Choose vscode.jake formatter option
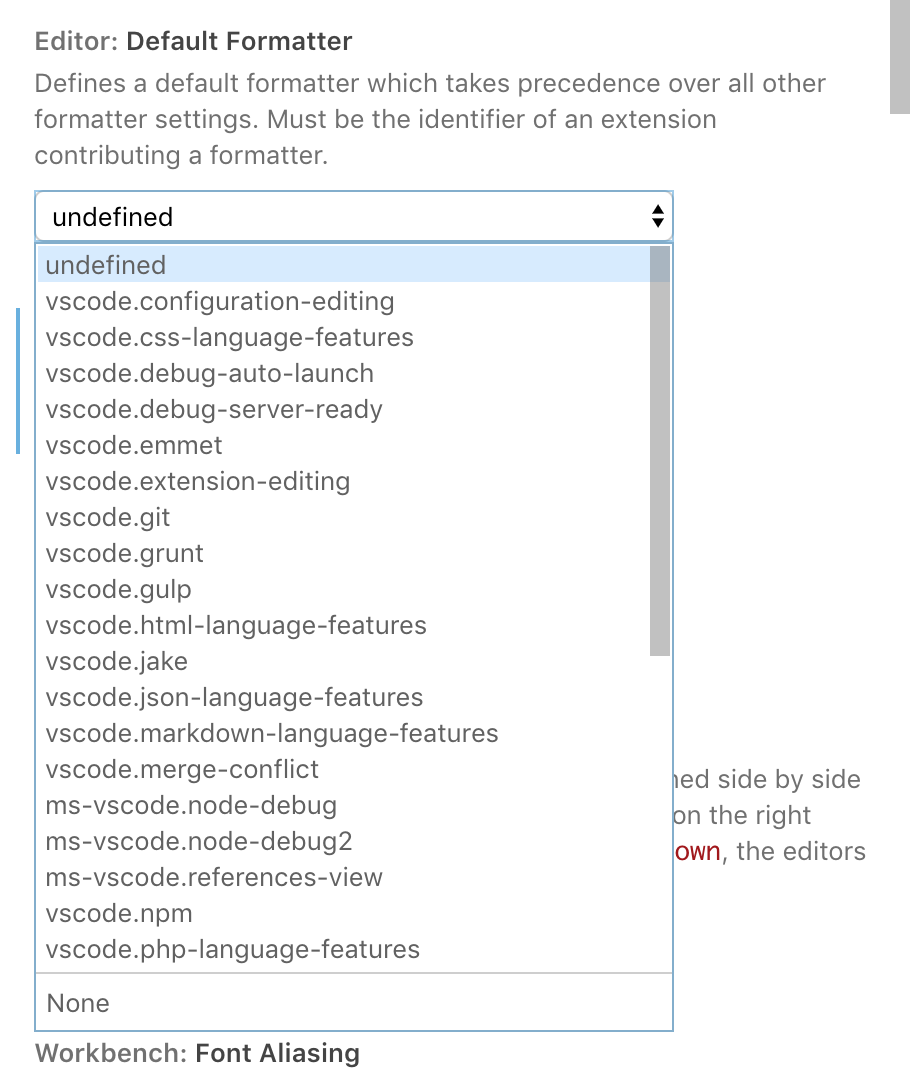This screenshot has width=910, height=1076. 116,661
